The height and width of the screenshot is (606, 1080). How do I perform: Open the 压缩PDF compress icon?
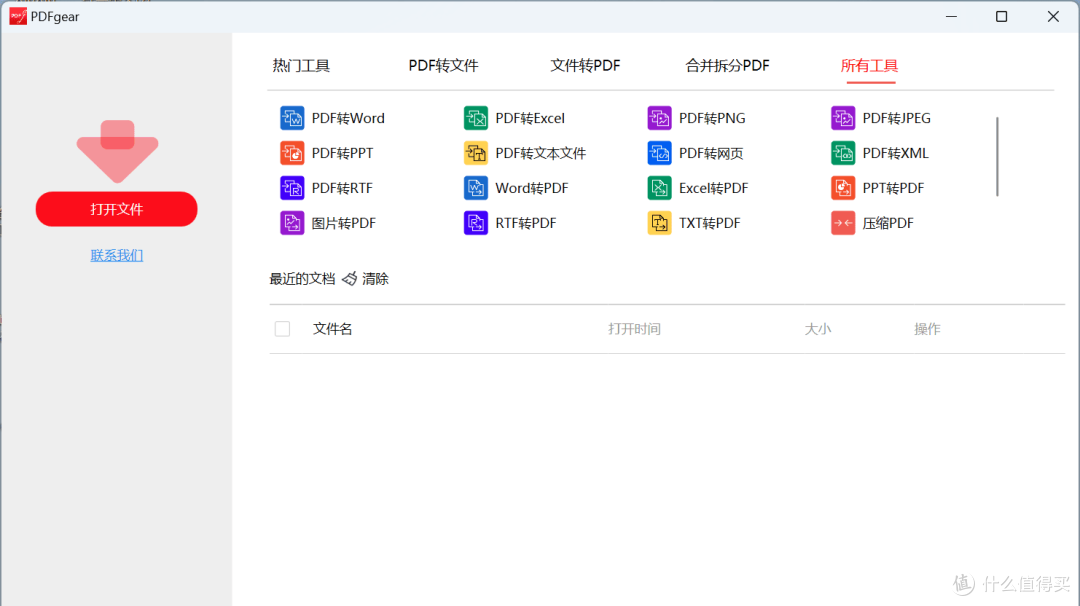[843, 223]
